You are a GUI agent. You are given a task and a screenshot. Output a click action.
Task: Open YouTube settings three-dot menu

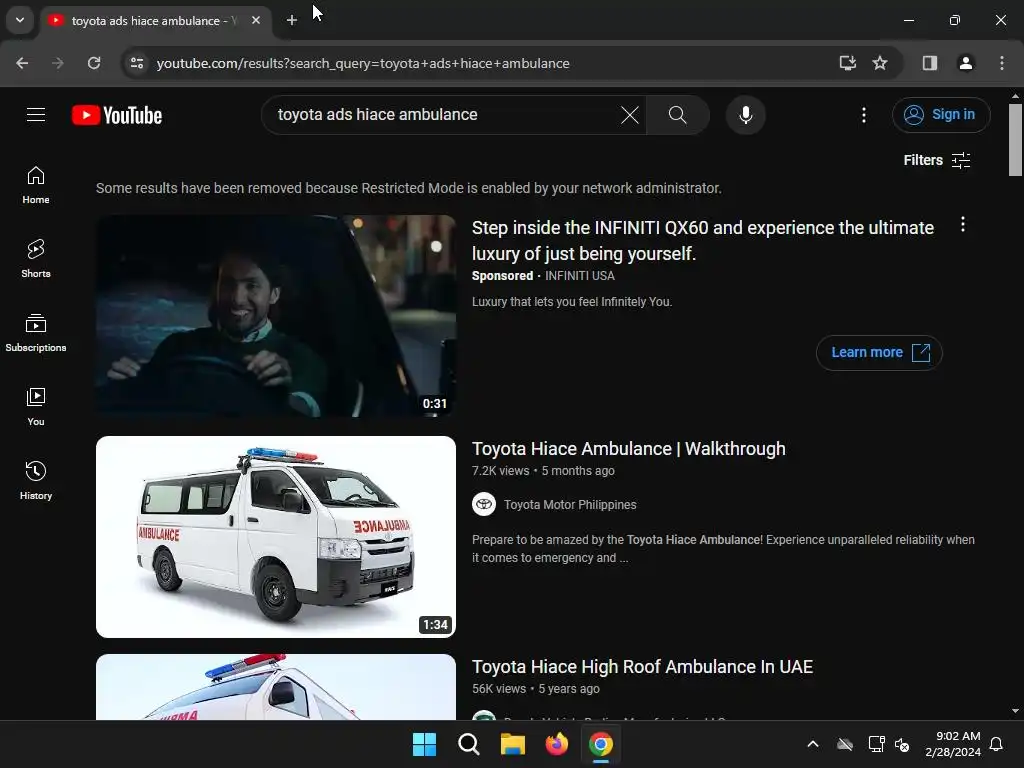pos(863,115)
